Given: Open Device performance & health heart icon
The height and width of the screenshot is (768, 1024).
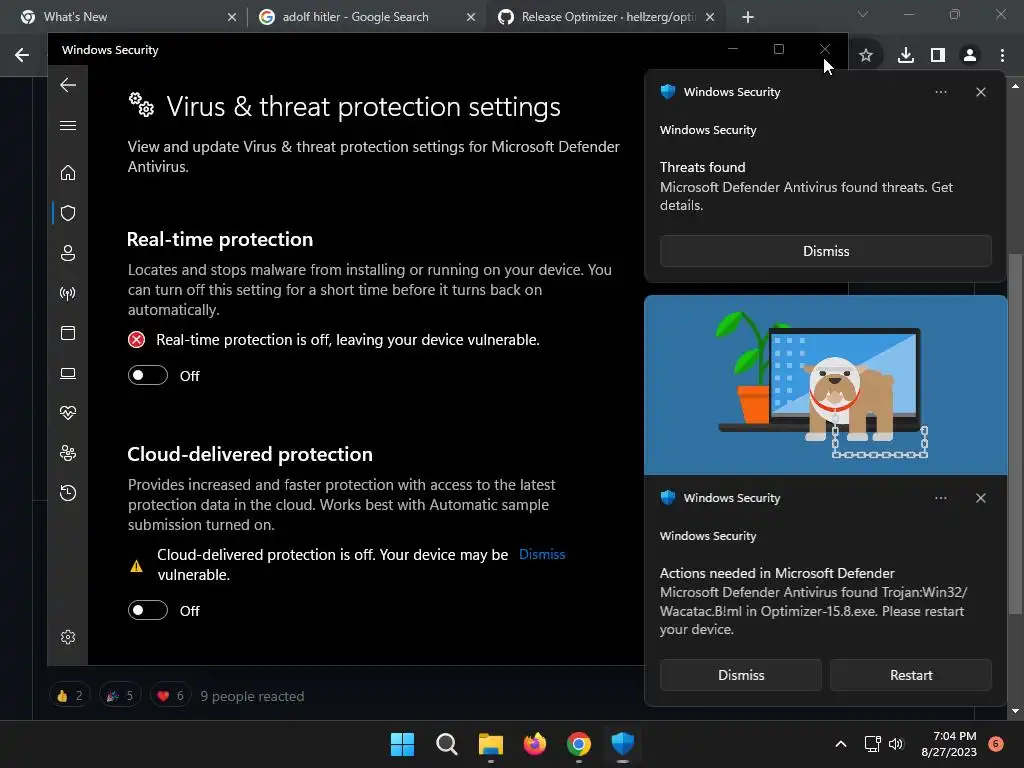Looking at the screenshot, I should (x=68, y=413).
